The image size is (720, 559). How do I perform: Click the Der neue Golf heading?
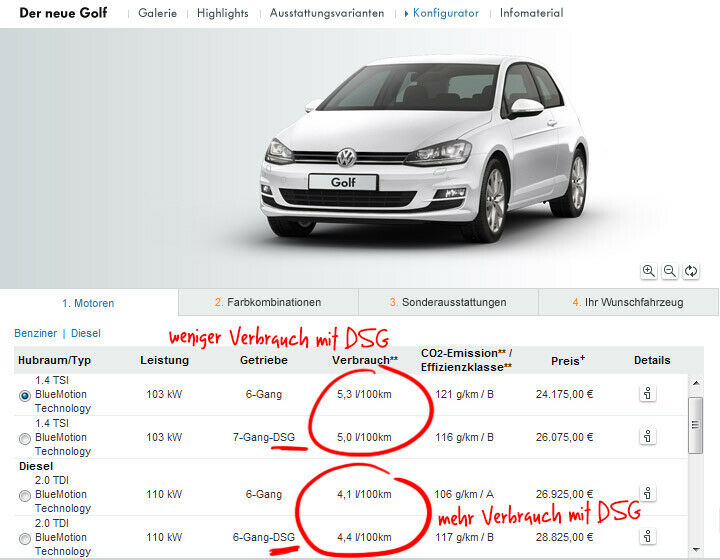pos(63,13)
